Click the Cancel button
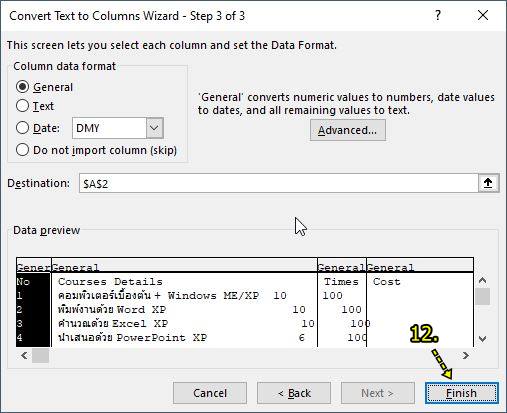 210,393
